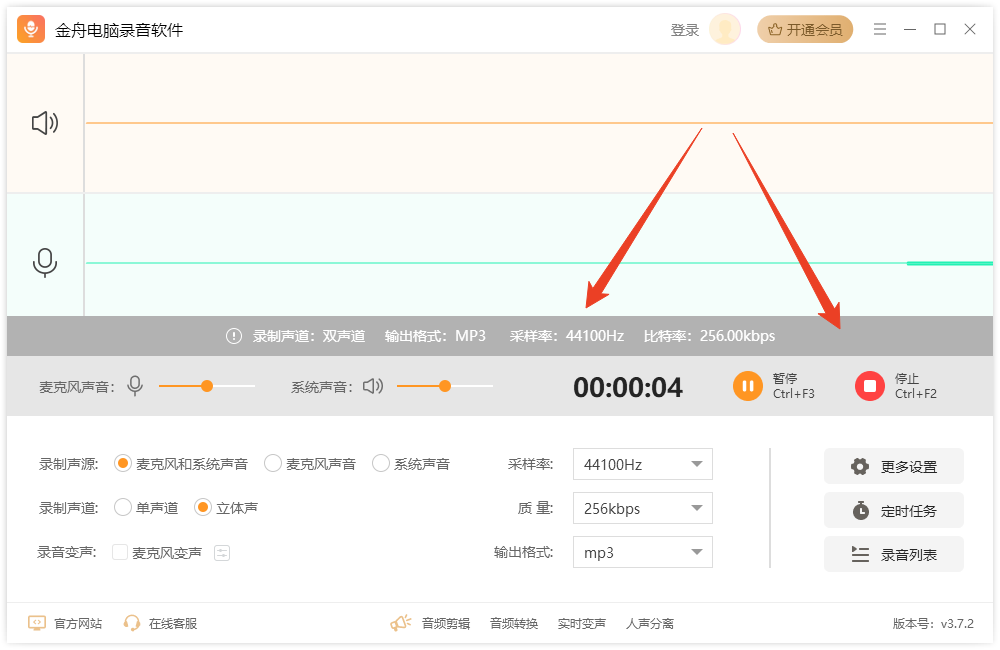The width and height of the screenshot is (1000, 650).
Task: Close the recorder window
Action: click(x=969, y=29)
